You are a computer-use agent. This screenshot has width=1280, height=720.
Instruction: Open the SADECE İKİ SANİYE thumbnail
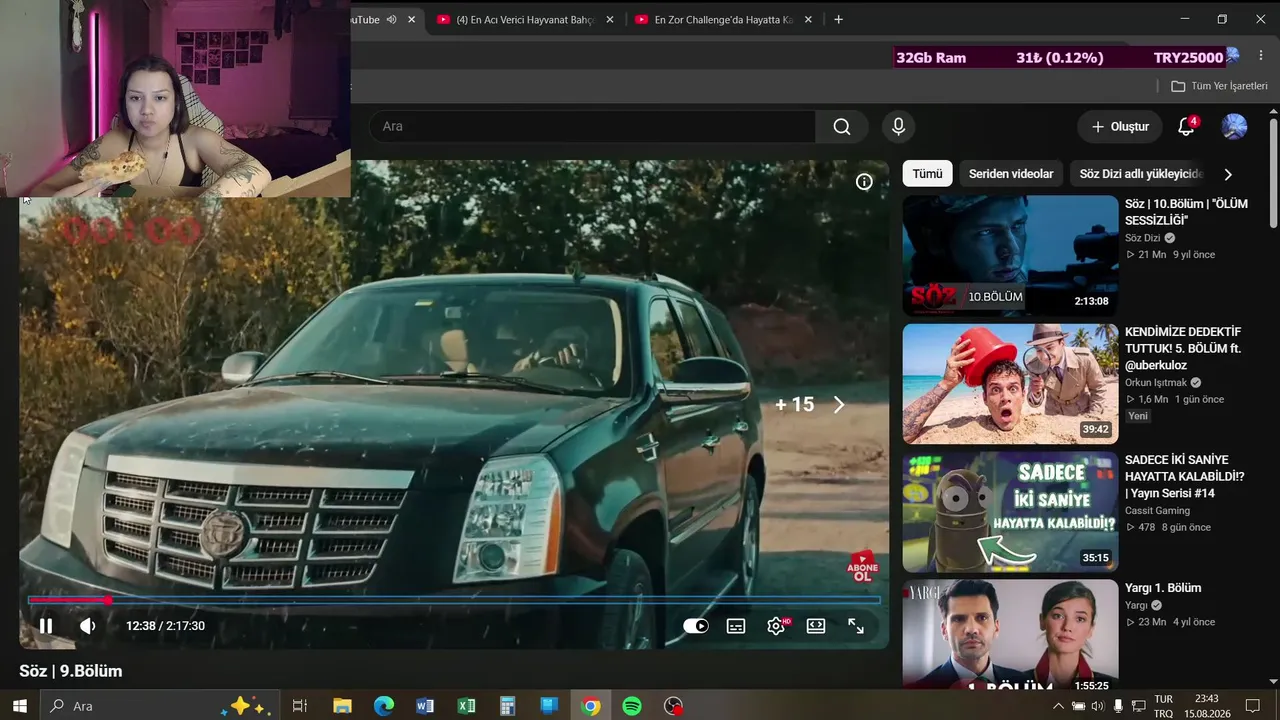1010,511
